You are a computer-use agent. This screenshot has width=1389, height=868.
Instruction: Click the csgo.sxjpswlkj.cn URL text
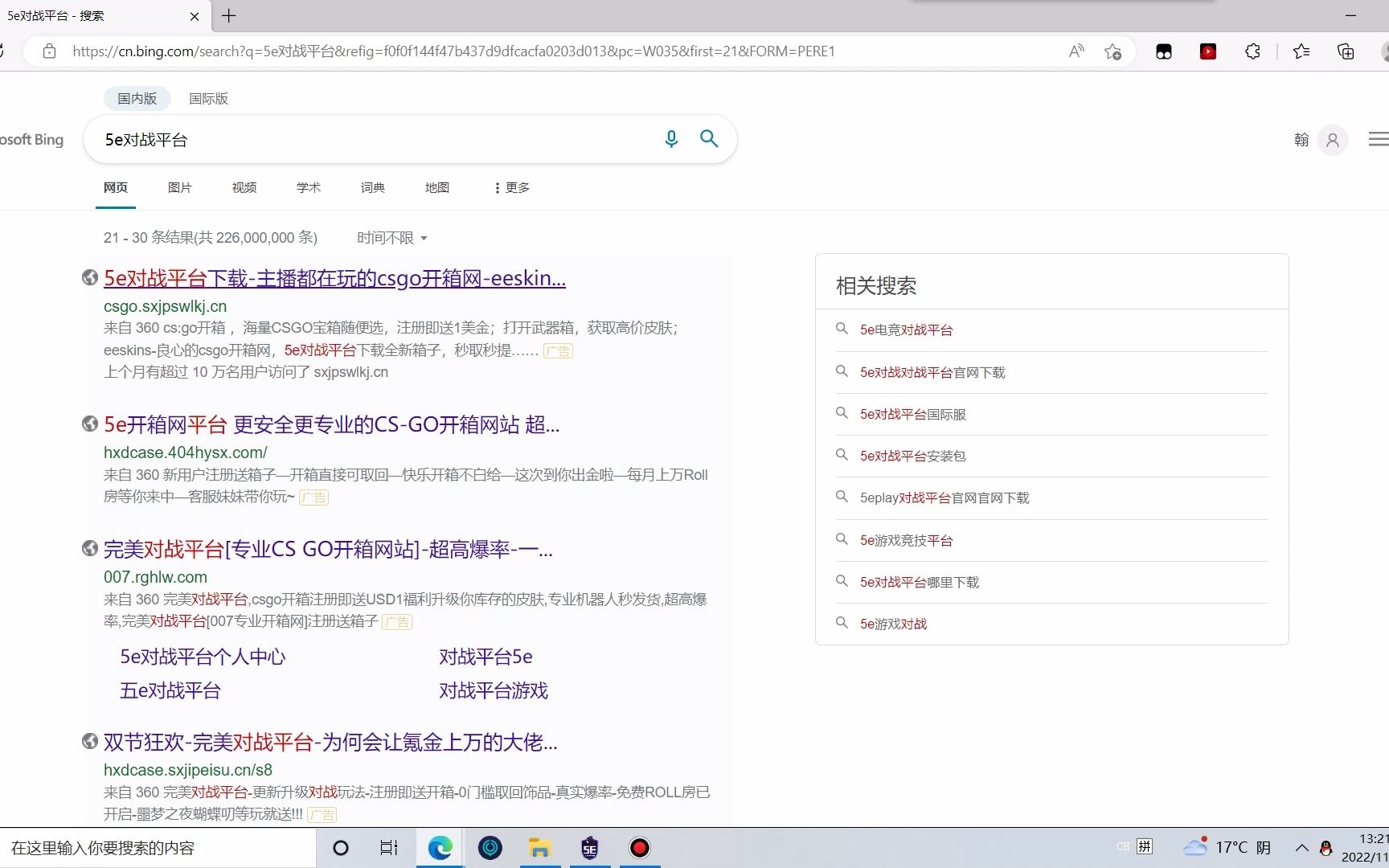click(x=166, y=306)
